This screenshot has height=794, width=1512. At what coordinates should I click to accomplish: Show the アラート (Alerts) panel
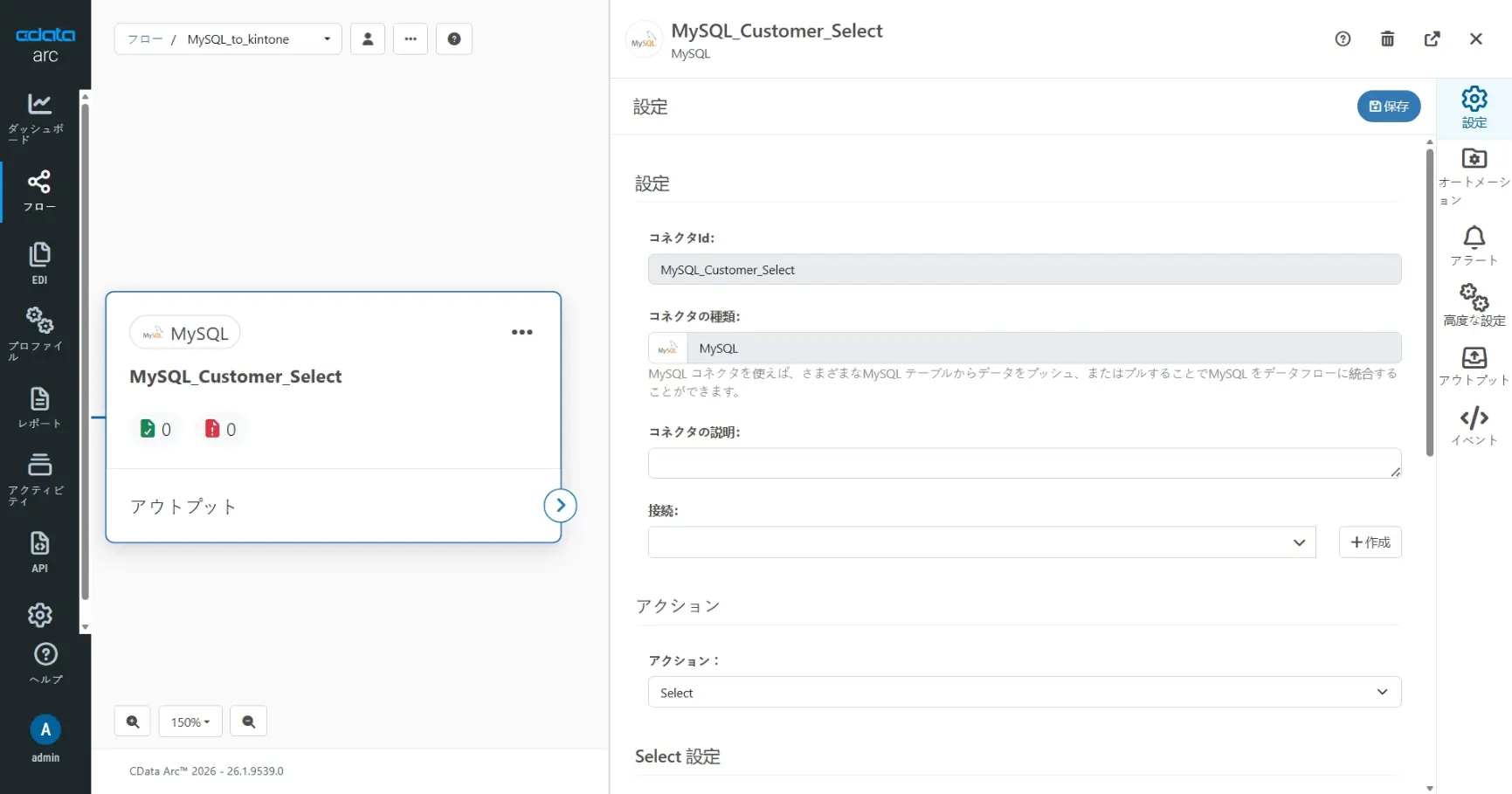pos(1474,245)
